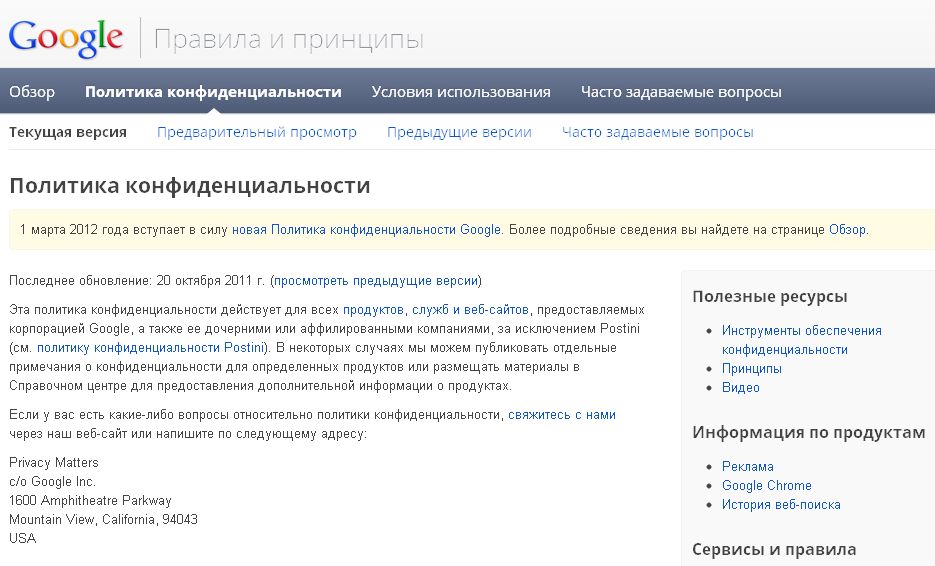
Task: Open the История веб-поиска link
Action: [781, 505]
